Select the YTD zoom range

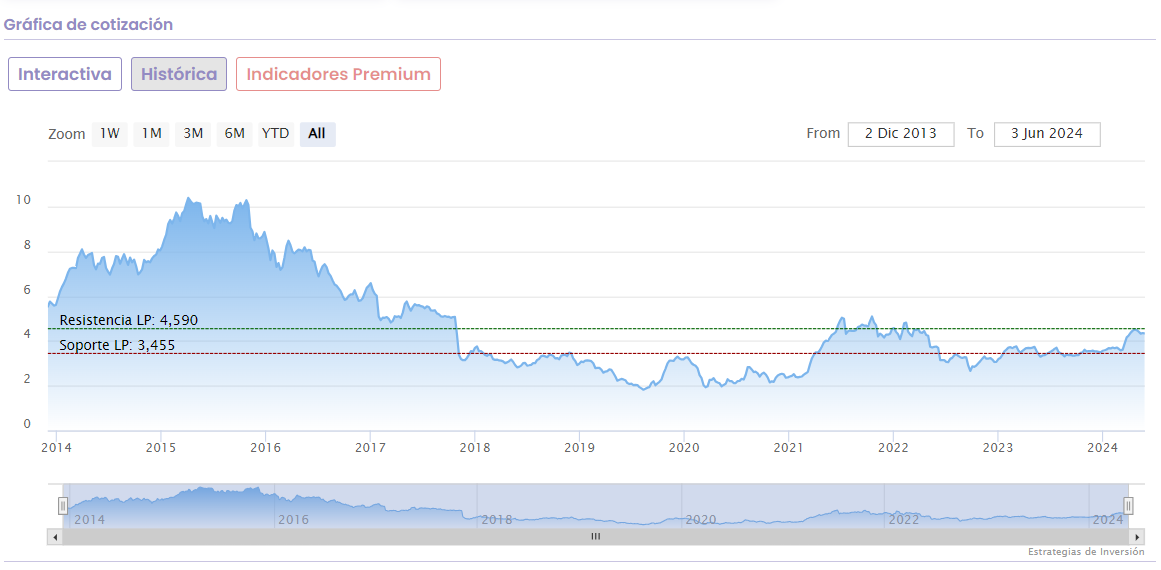276,134
